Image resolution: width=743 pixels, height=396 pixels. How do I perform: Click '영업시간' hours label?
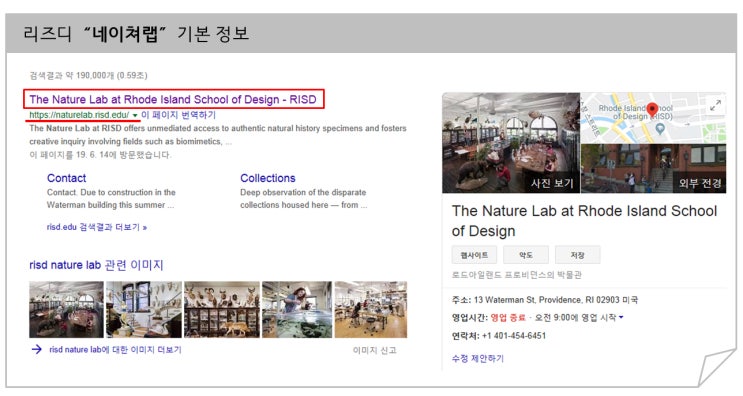470,318
